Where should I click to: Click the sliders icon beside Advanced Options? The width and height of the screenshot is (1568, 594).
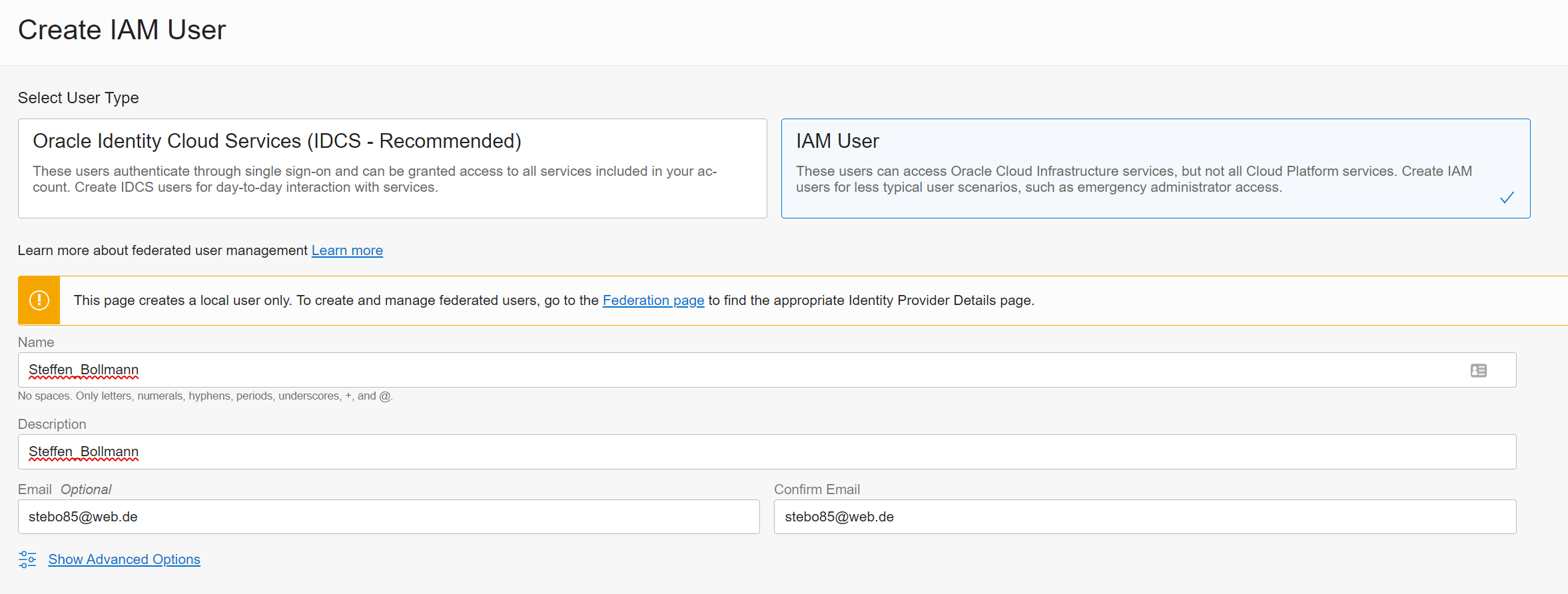click(27, 559)
